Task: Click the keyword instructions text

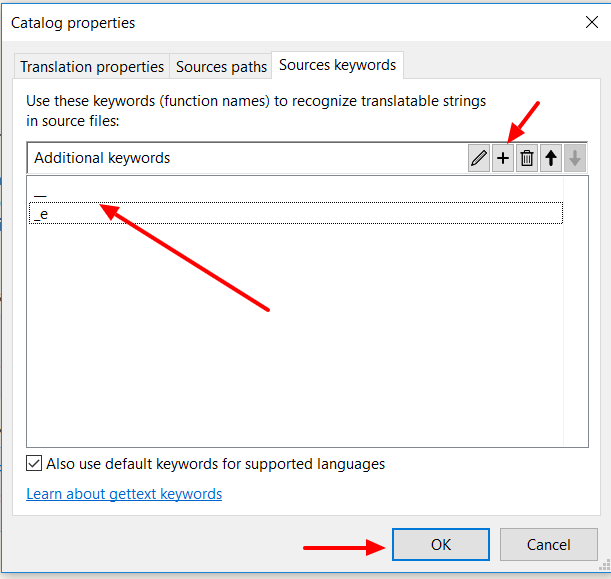Action: tap(256, 110)
